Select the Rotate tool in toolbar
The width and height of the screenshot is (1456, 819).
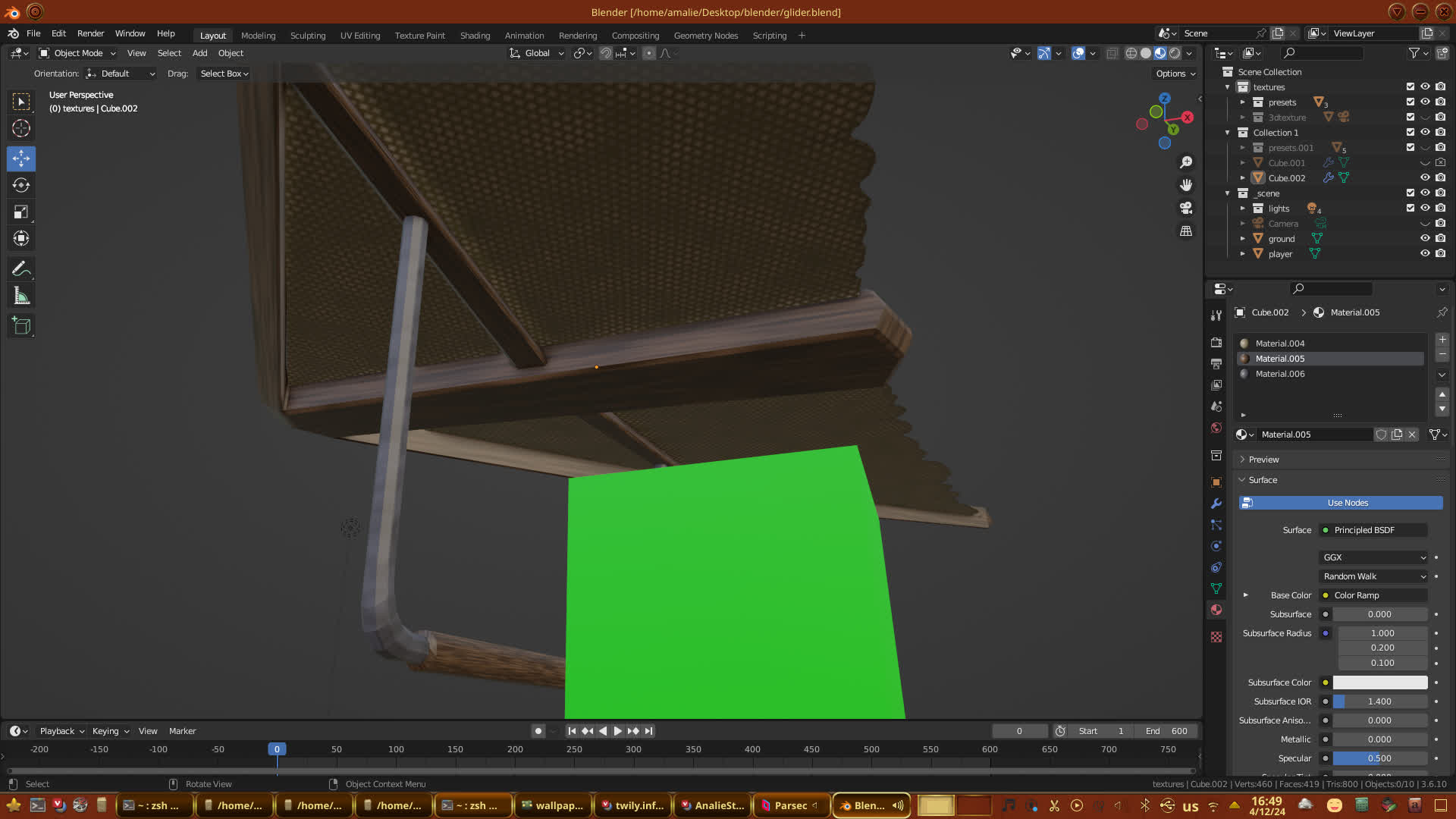click(x=21, y=186)
